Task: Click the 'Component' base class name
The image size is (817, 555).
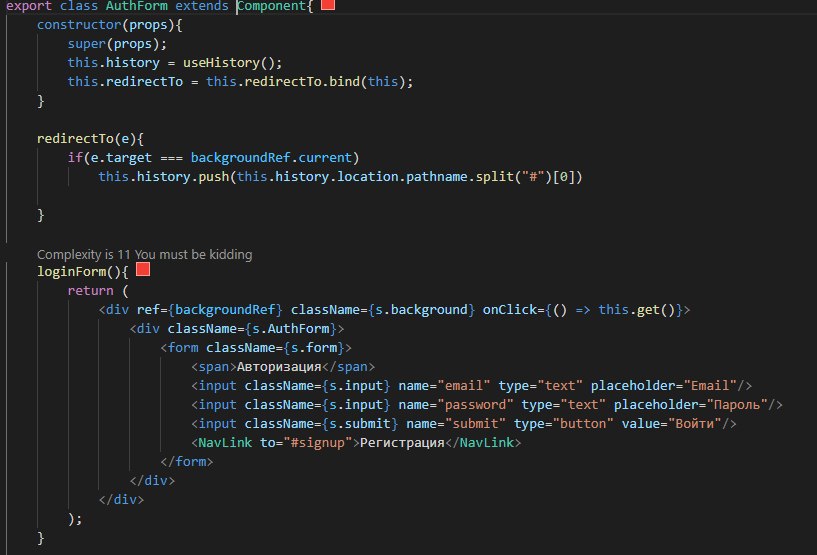Action: (x=271, y=6)
